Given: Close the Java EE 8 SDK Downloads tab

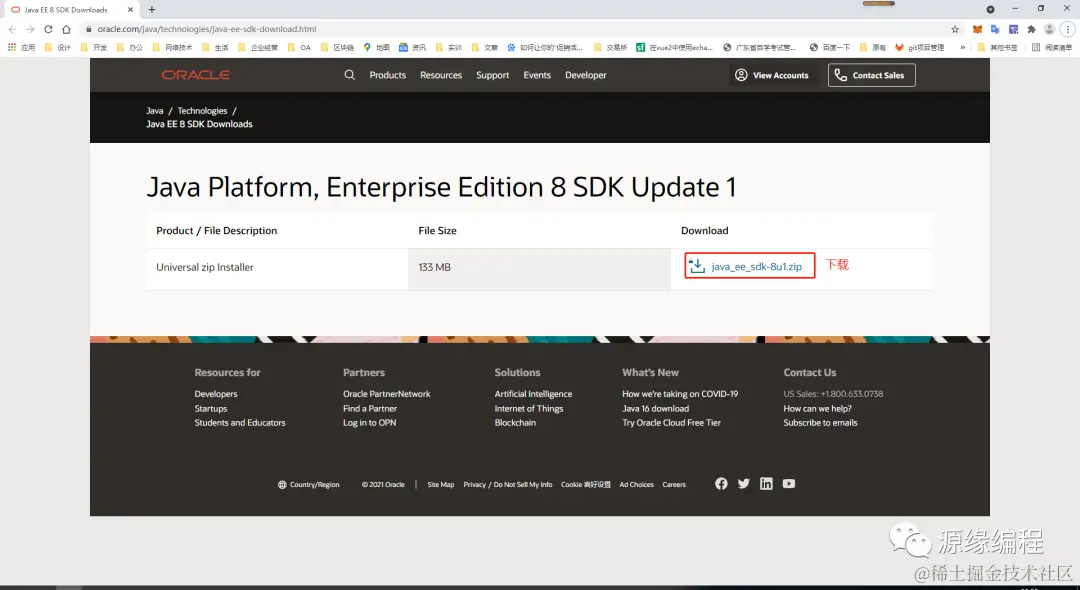Looking at the screenshot, I should tap(130, 10).
